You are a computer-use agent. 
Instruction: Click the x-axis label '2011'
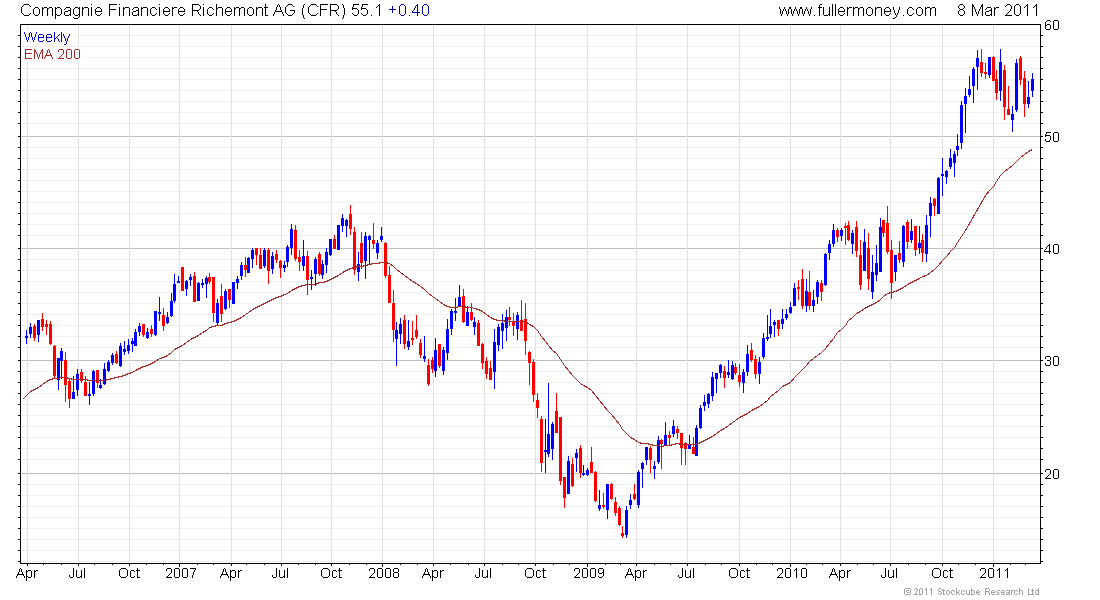pos(994,573)
